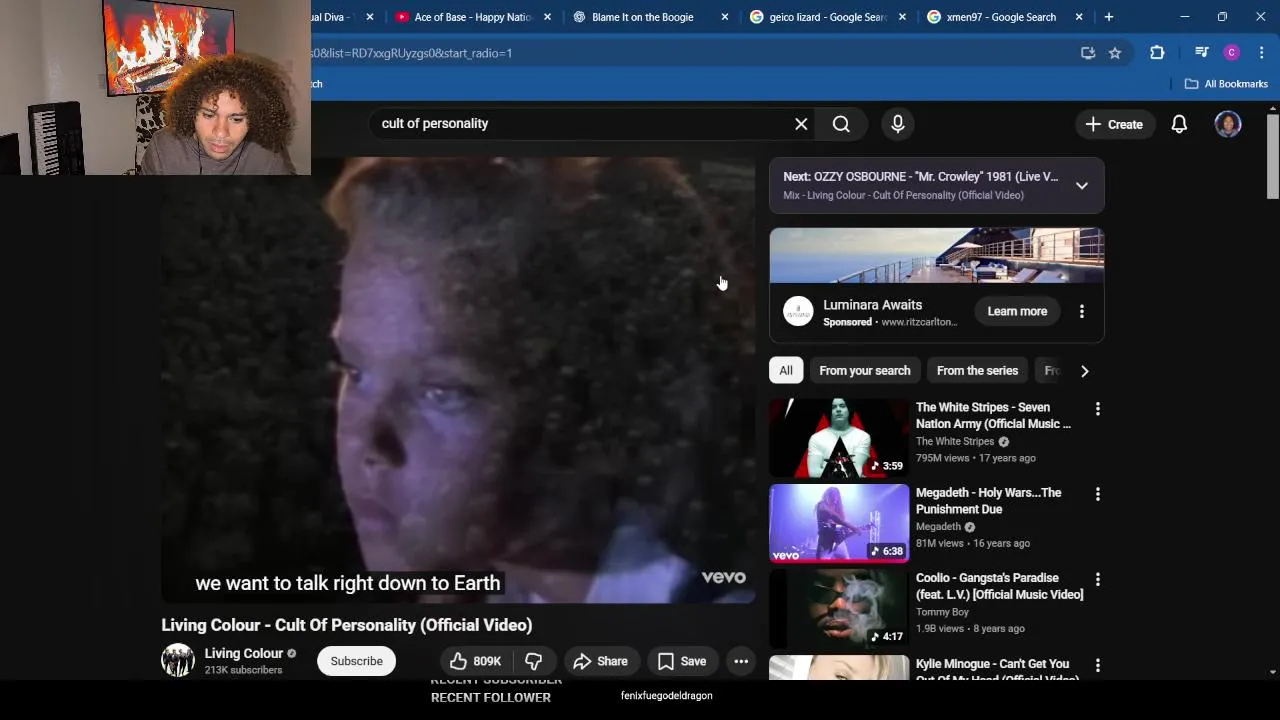Switch to Blame It on the Boogie tab
Screen dimensions: 1280x720
point(641,17)
